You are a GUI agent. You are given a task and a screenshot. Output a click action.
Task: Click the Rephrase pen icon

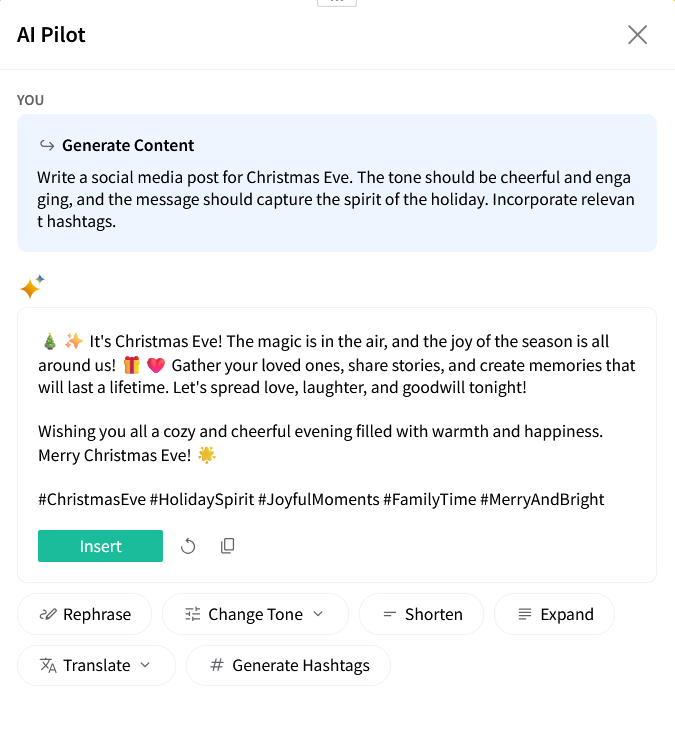pos(47,614)
